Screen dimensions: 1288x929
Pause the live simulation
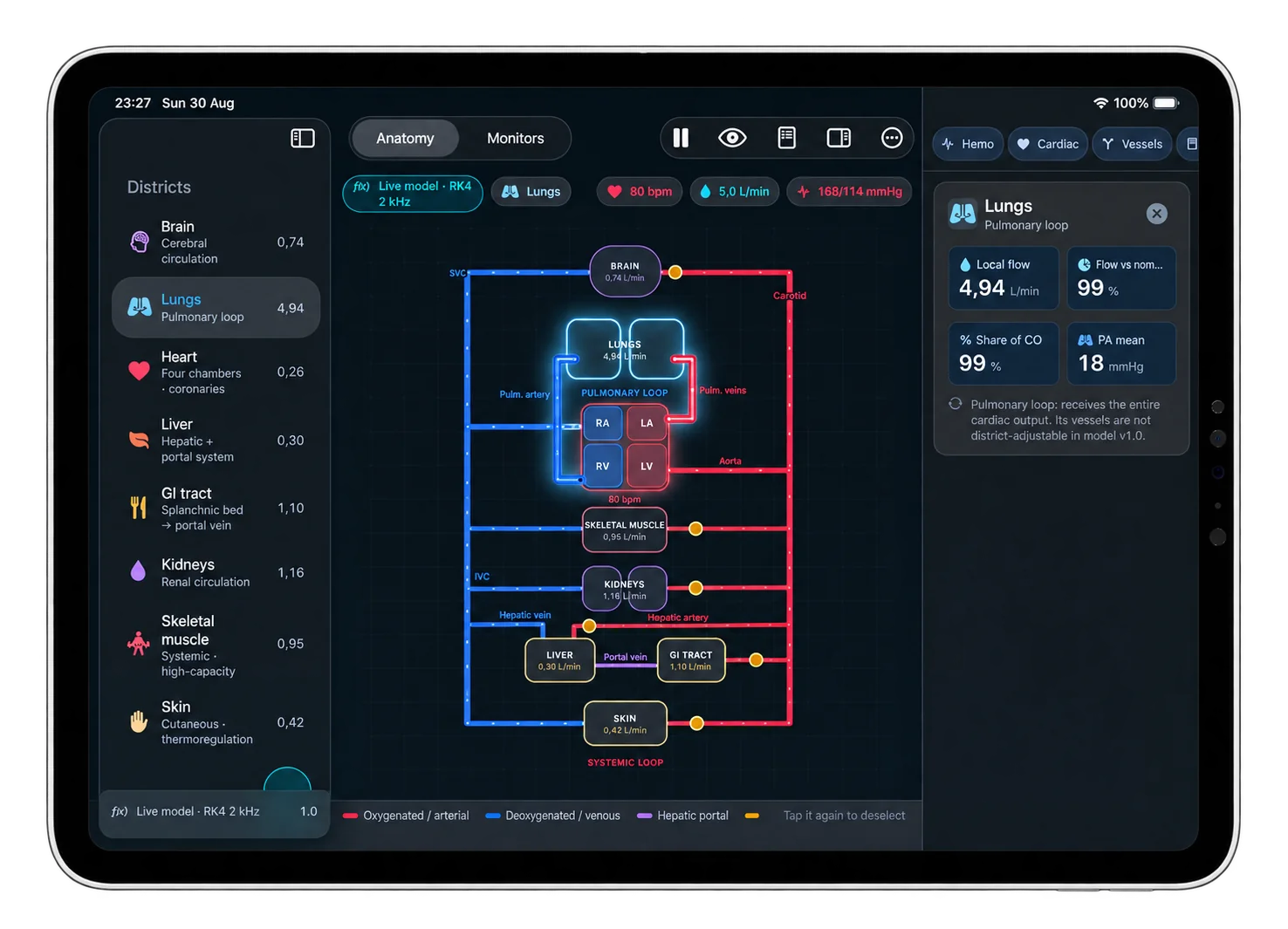[x=681, y=138]
